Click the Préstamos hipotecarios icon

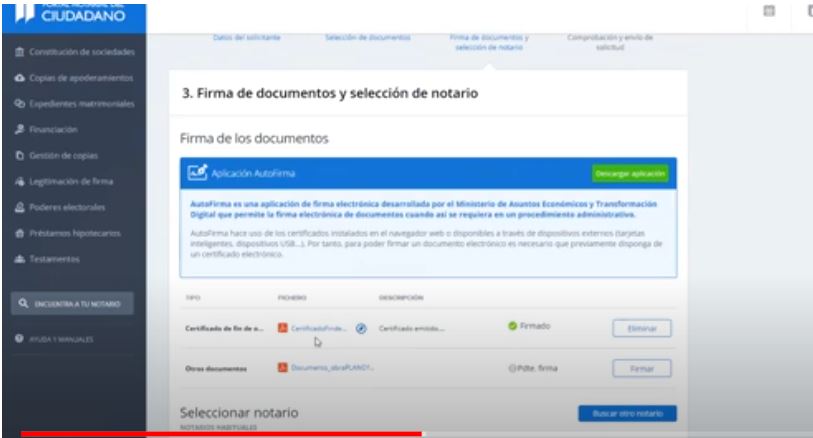click(20, 233)
